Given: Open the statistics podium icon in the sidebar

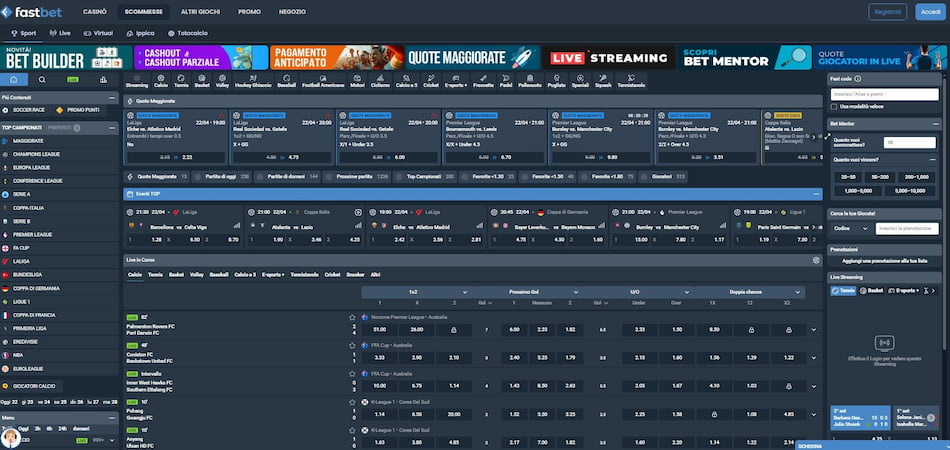Looking at the screenshot, I should [x=103, y=79].
